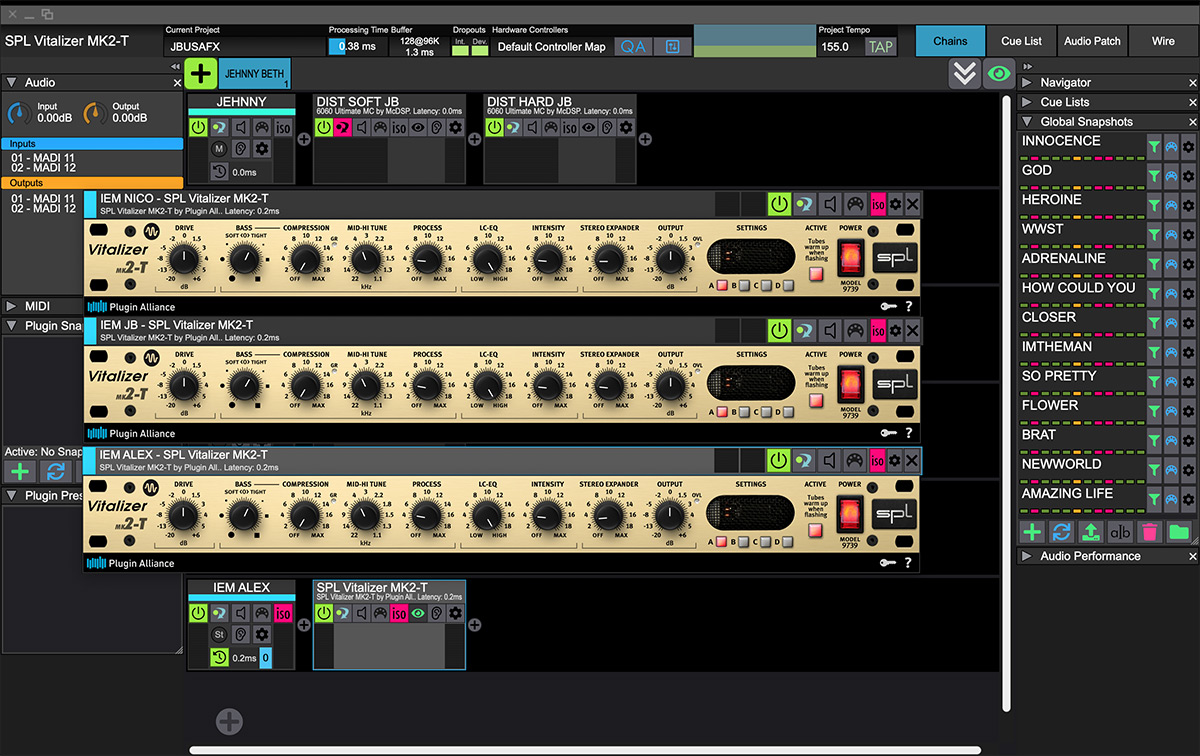This screenshot has width=1200, height=756.
Task: Flip the red Power switch in IEM ALEX Vitalizer
Action: tap(850, 514)
